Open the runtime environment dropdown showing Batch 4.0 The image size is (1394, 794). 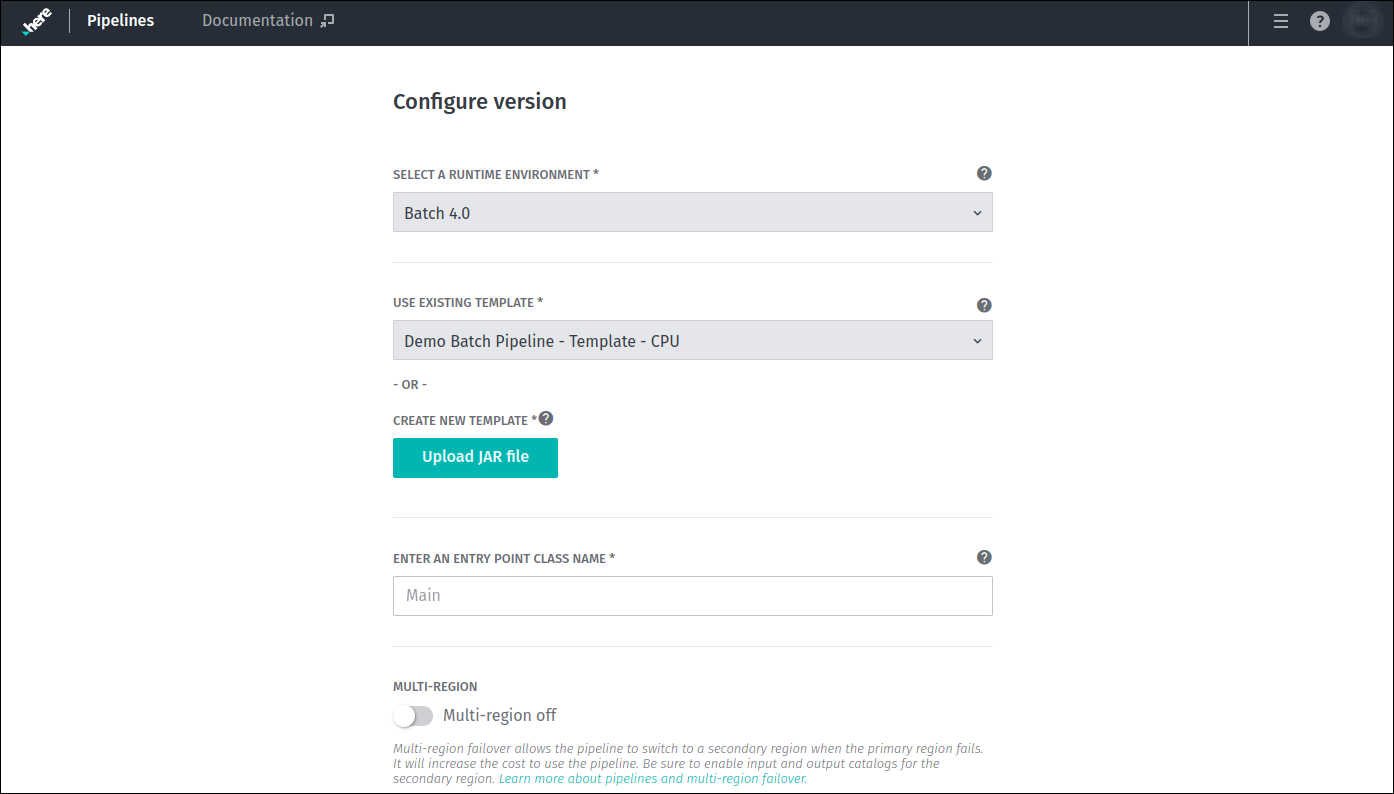click(x=692, y=212)
